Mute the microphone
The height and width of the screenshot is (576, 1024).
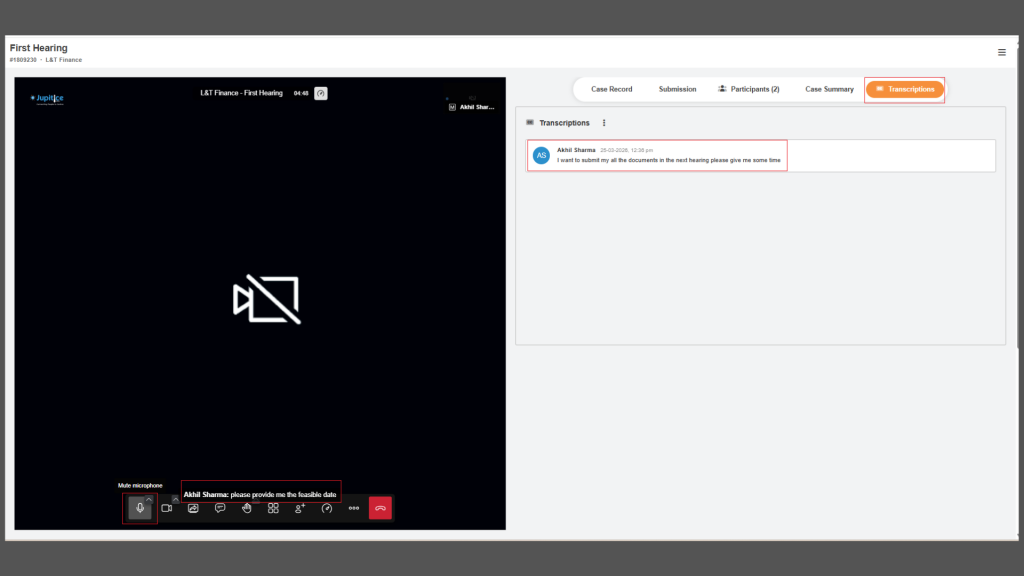click(x=139, y=508)
